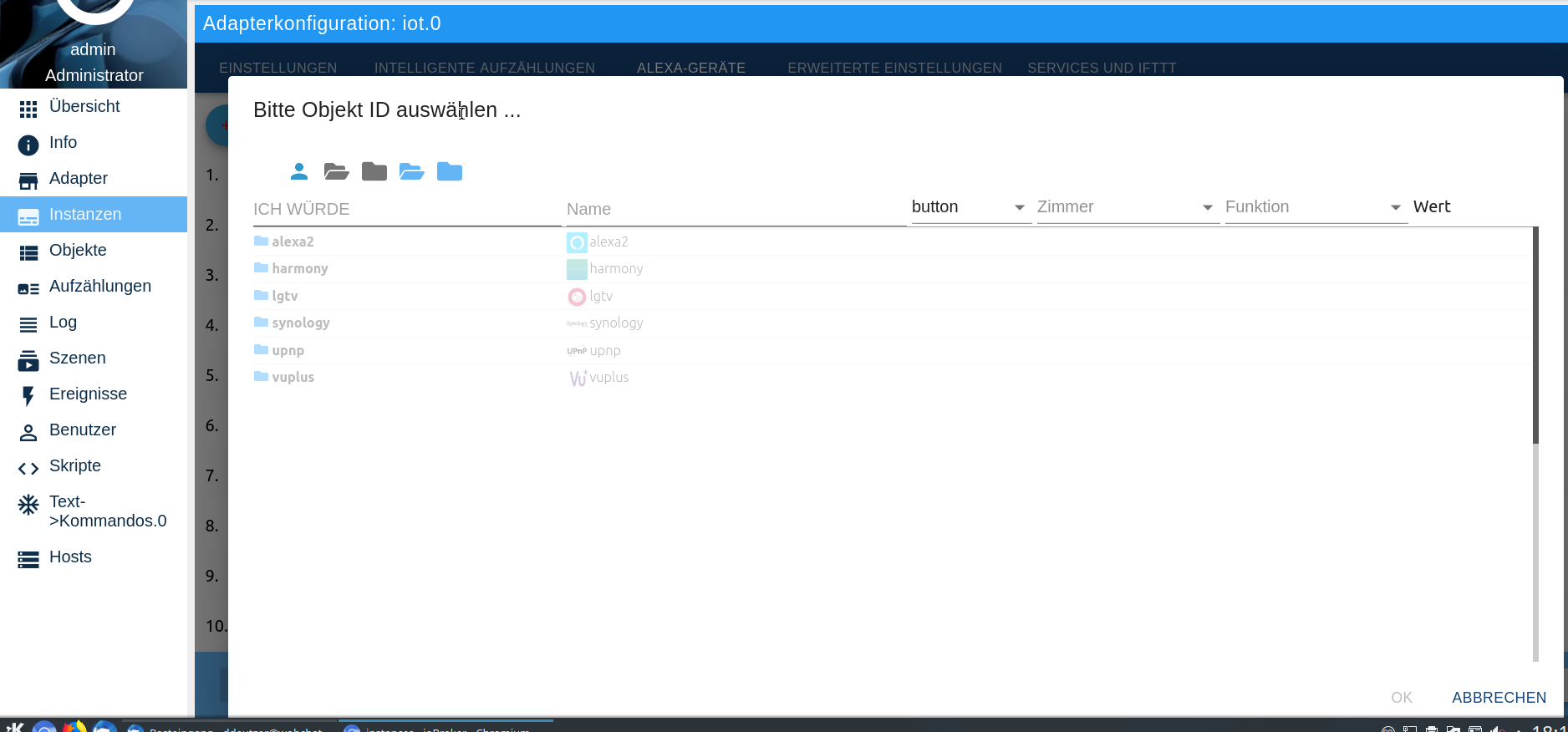The height and width of the screenshot is (732, 1568).
Task: Click the Adapter store icon
Action: click(28, 181)
